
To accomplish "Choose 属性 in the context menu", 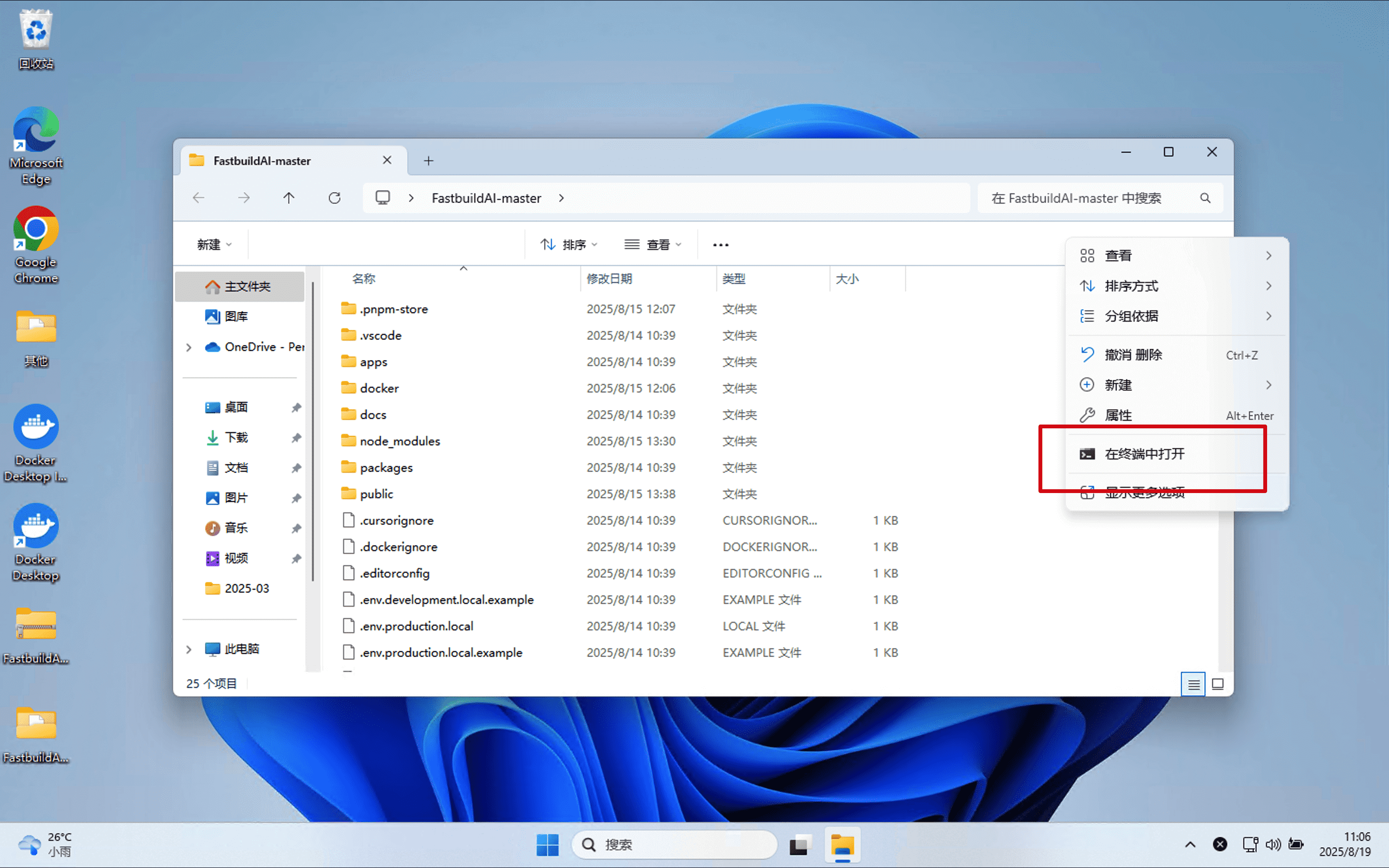I will click(1118, 416).
